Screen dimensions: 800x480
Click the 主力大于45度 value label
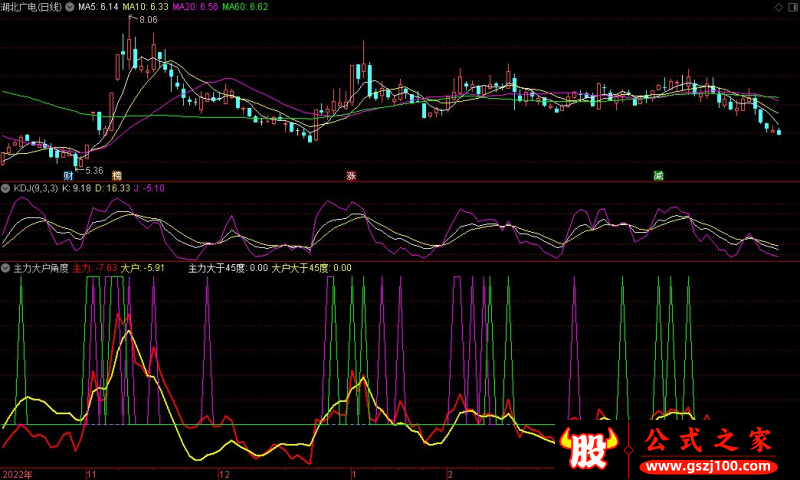(x=228, y=268)
